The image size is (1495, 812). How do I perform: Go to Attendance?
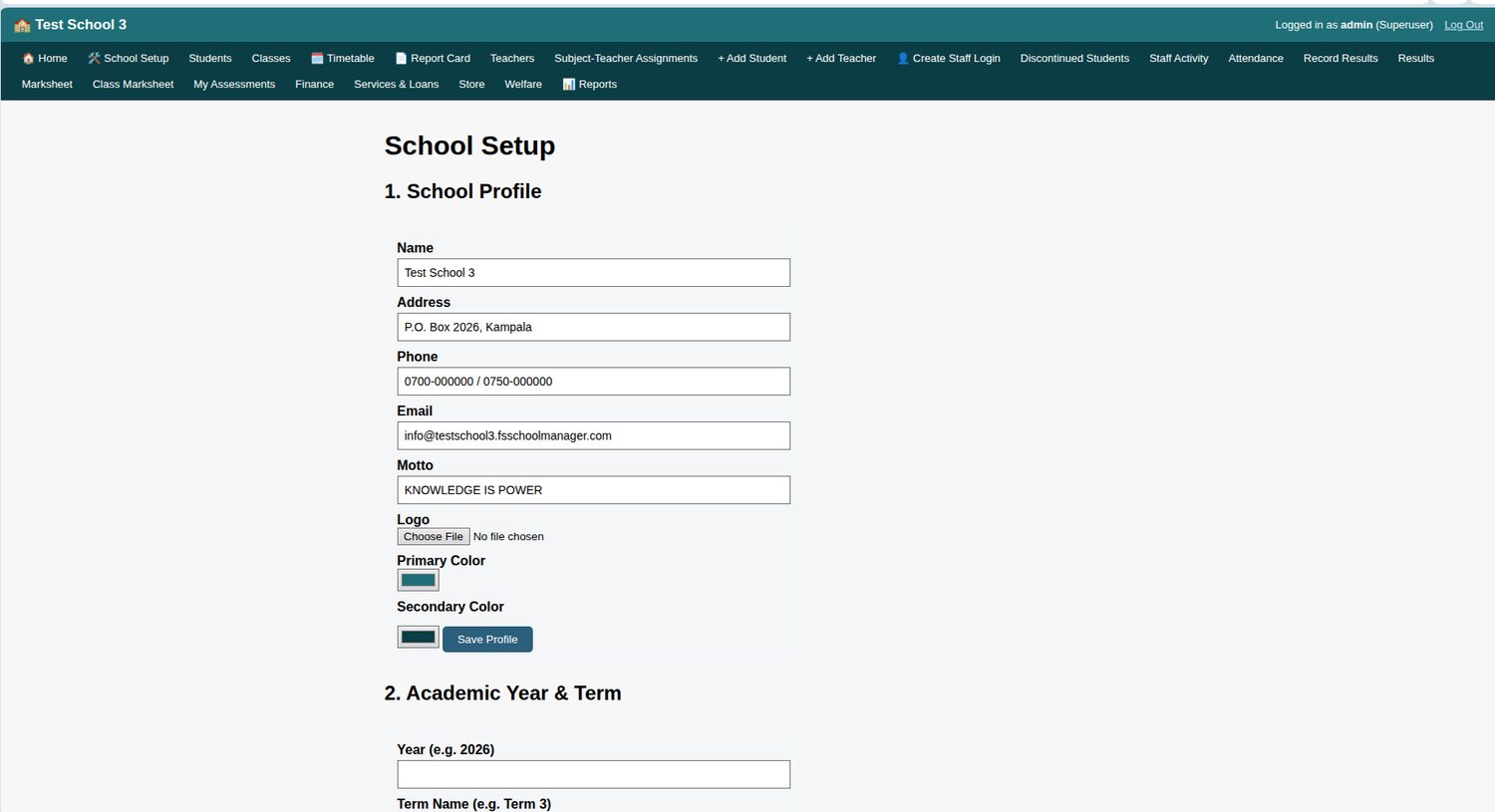(x=1256, y=59)
